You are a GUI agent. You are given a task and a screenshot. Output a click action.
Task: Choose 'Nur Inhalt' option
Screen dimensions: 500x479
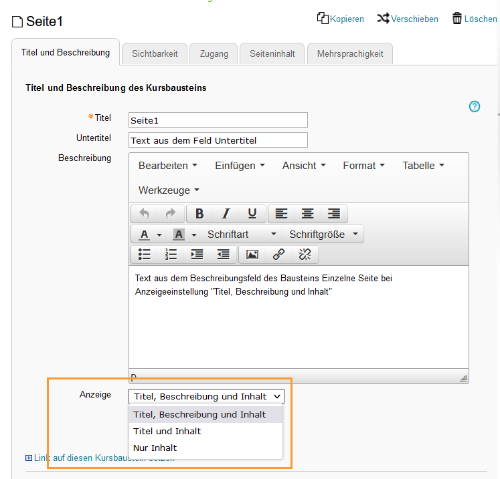tap(205, 448)
